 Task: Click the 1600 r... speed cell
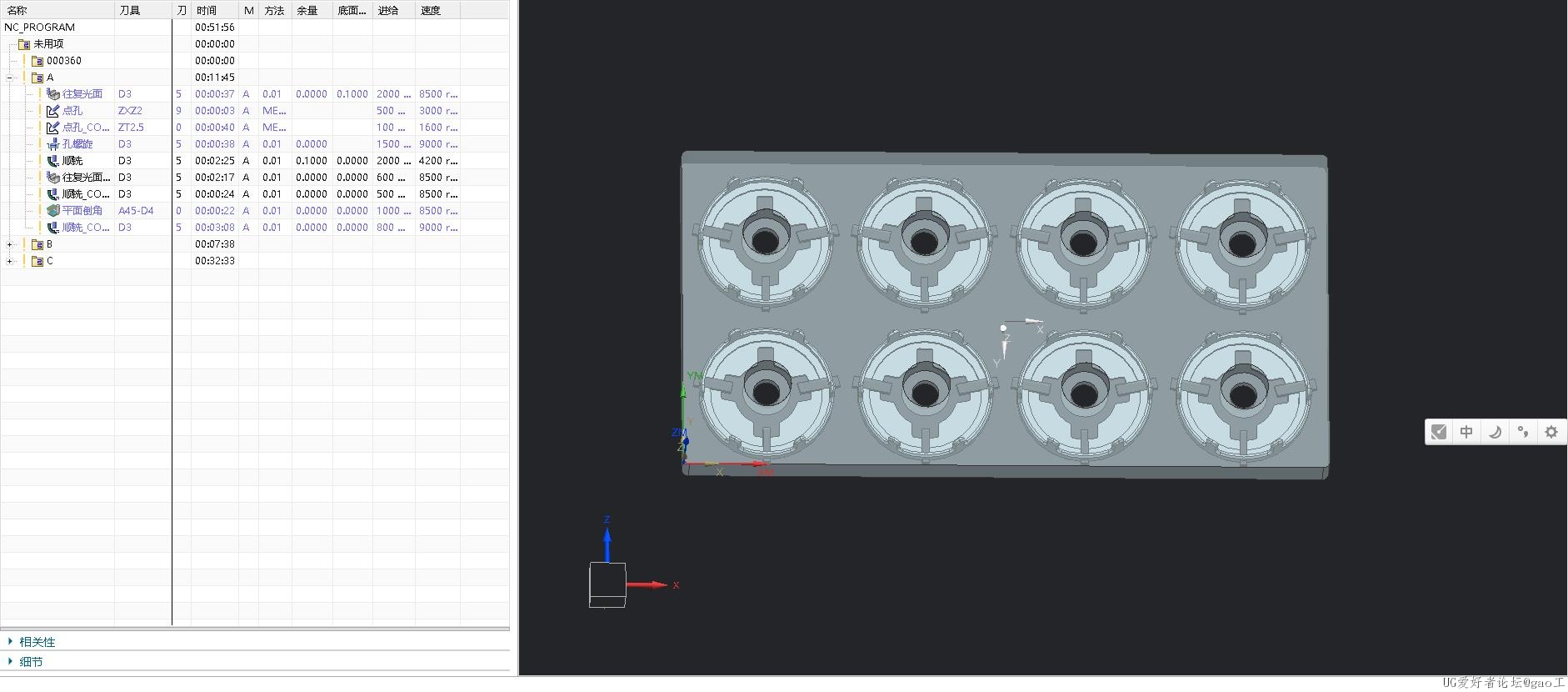click(438, 128)
